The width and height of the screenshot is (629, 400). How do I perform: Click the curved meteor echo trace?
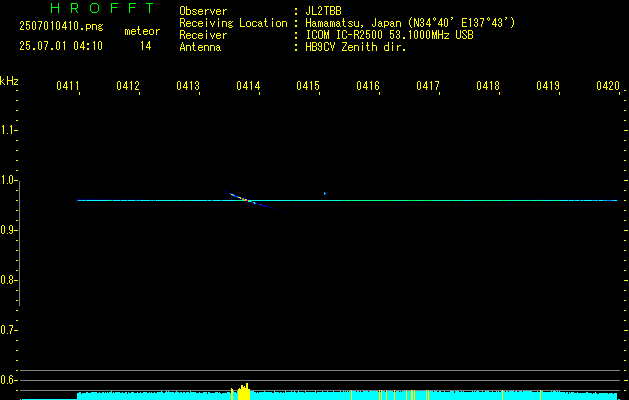click(x=244, y=198)
